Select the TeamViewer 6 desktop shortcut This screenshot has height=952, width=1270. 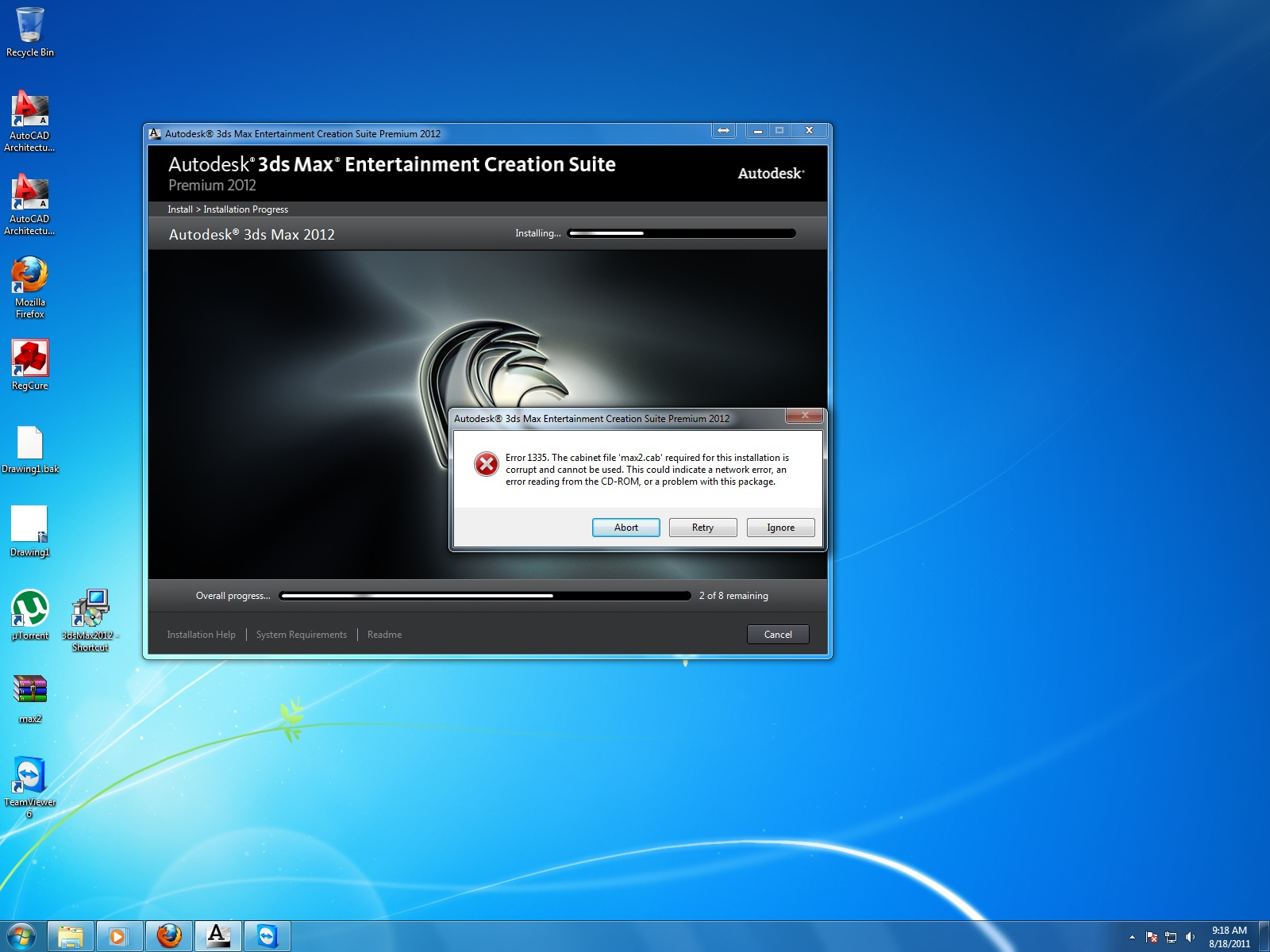coord(30,787)
